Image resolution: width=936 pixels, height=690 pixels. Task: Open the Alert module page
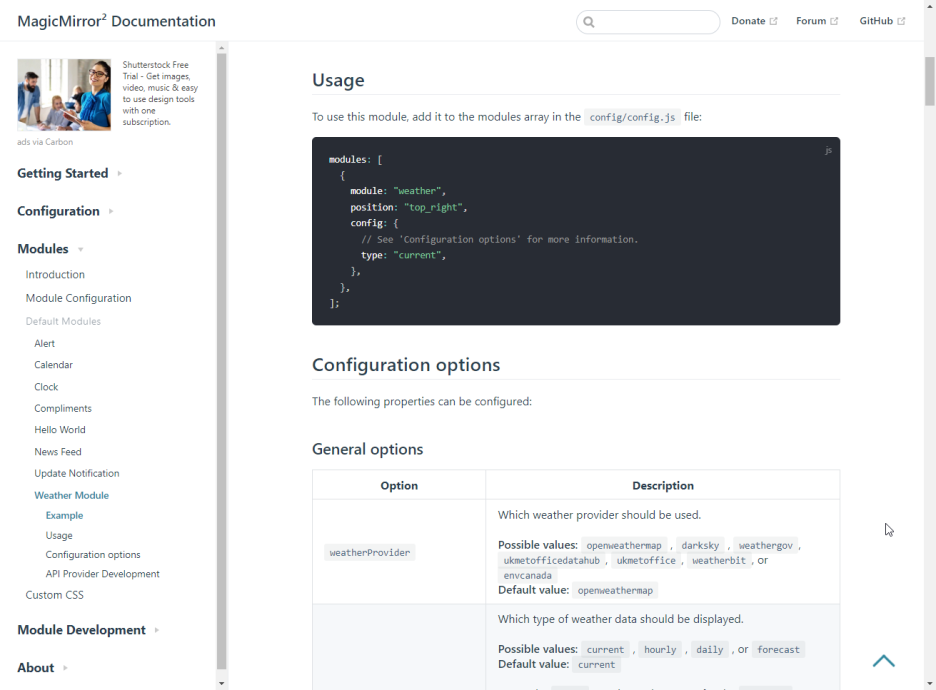(44, 343)
